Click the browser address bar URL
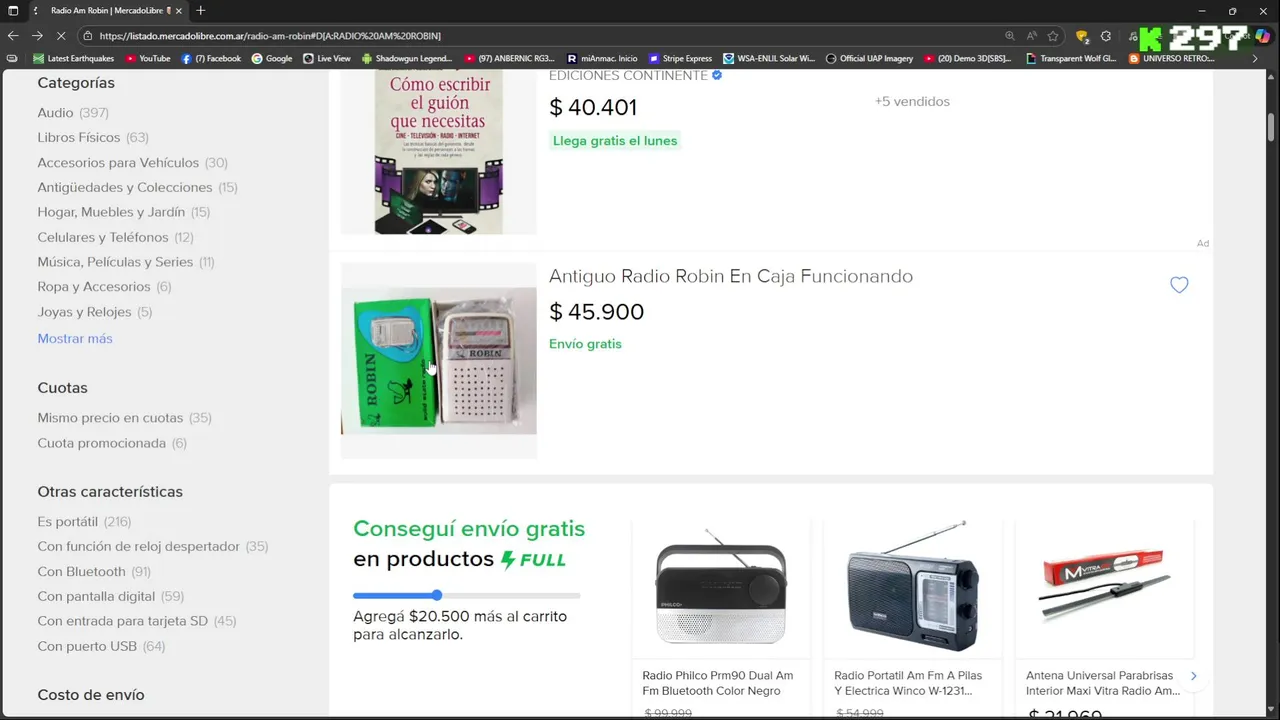This screenshot has width=1280, height=720. pyautogui.click(x=270, y=36)
